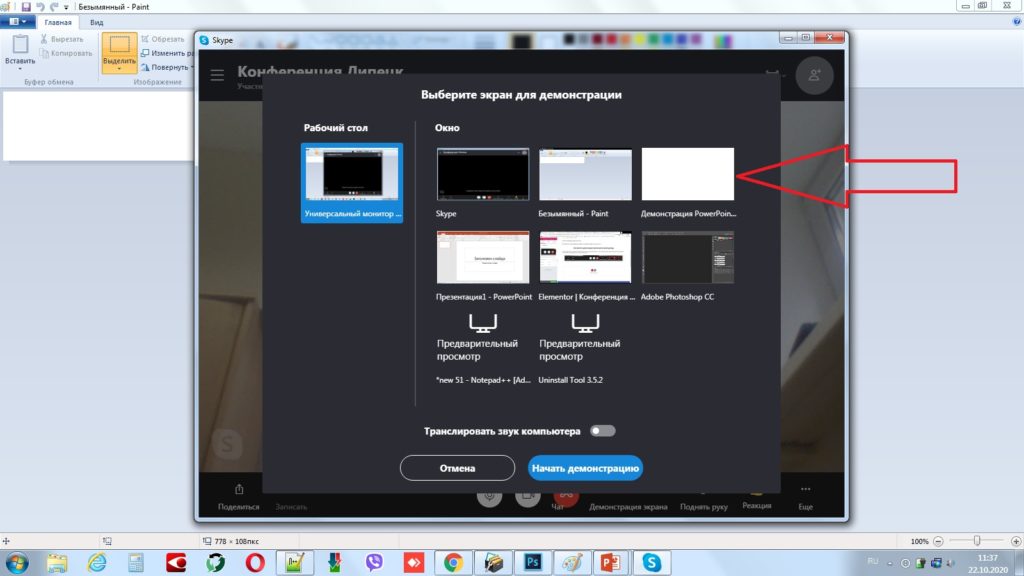
Task: Open the Paint application menu button
Action: [x=18, y=22]
